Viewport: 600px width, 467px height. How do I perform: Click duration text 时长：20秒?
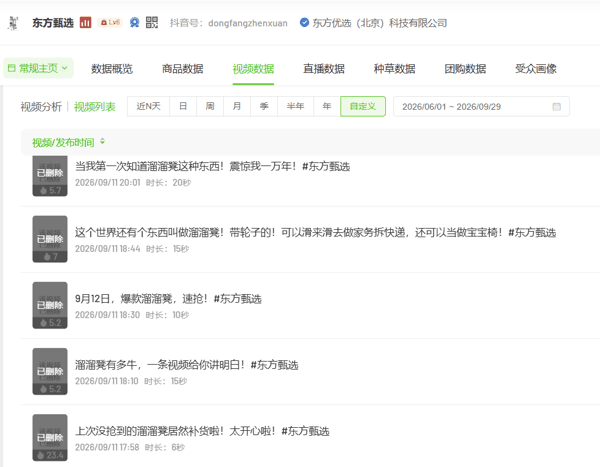coord(168,183)
